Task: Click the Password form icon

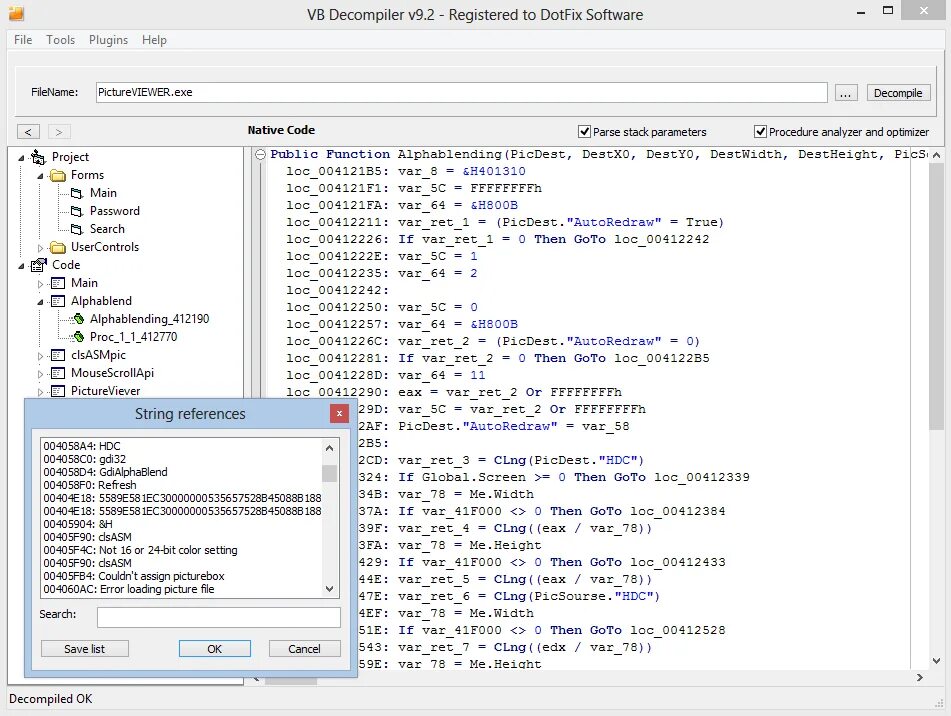Action: click(x=77, y=212)
